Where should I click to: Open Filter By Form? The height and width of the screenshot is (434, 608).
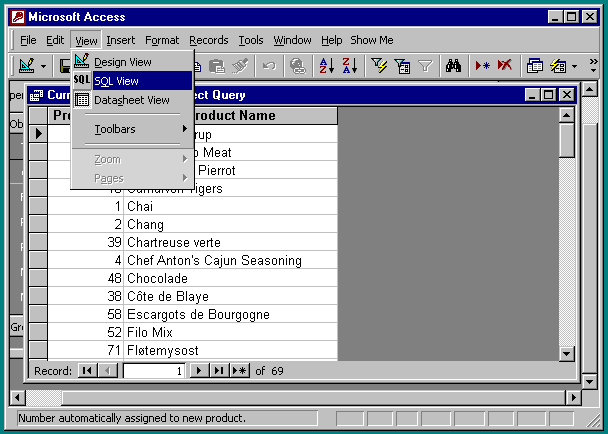tap(402, 66)
